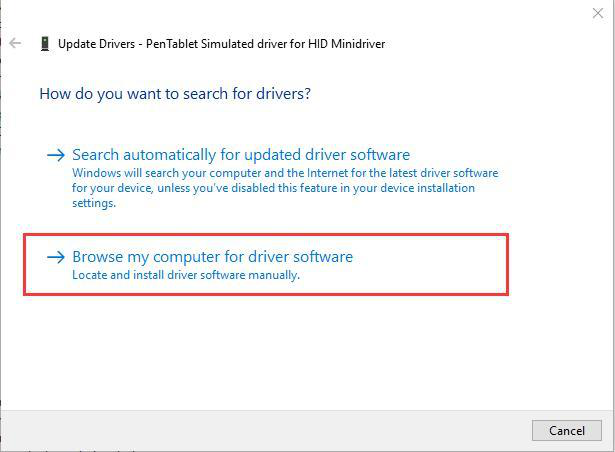This screenshot has height=452, width=615.
Task: Click the 'How do you want to search' heading
Action: click(x=174, y=94)
